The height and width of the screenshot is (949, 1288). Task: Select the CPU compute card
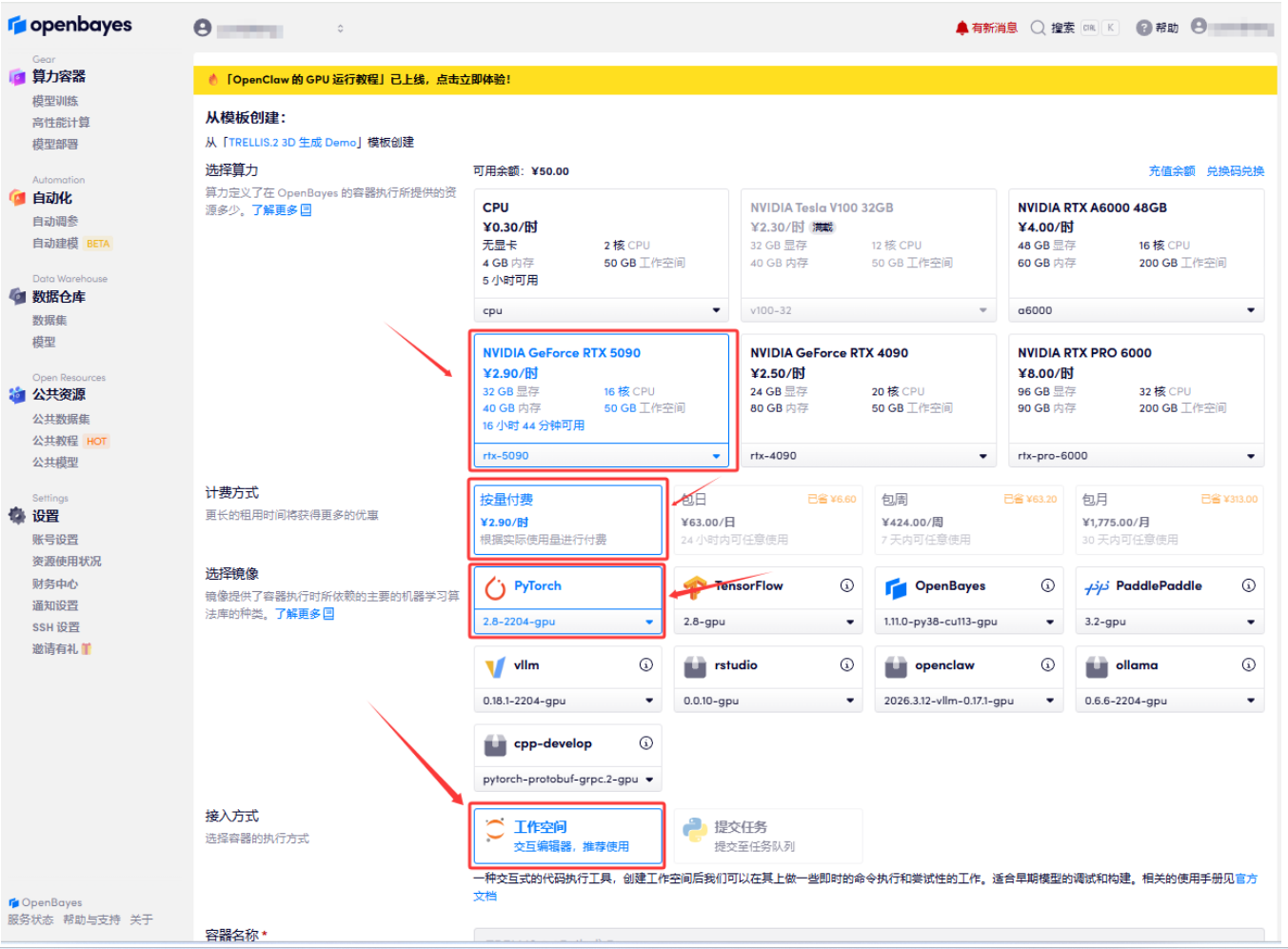pos(602,255)
